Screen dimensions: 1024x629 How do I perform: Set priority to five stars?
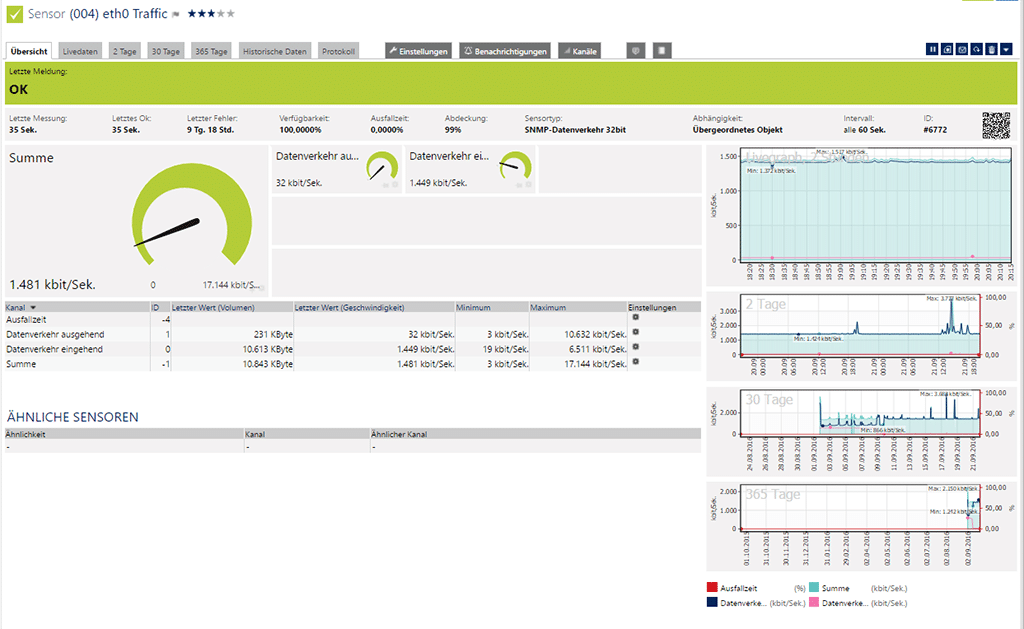click(x=231, y=14)
